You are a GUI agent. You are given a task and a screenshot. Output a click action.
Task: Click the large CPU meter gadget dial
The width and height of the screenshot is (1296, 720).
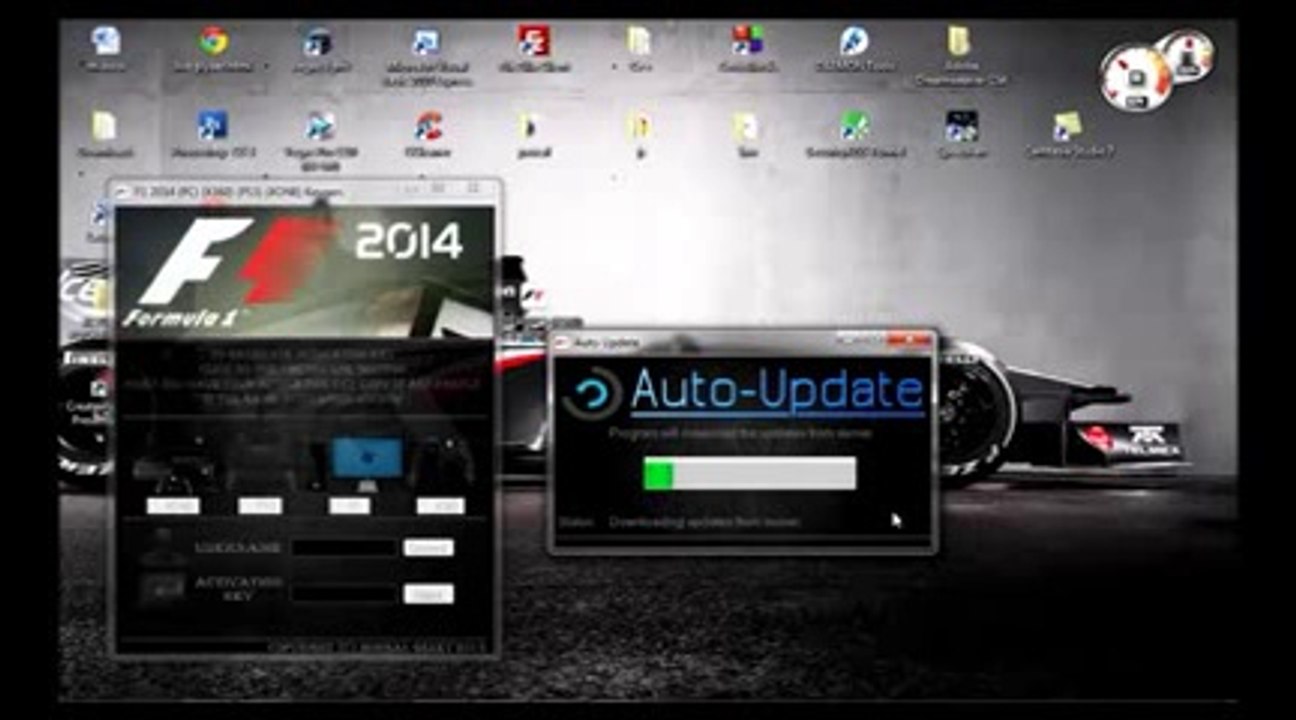click(x=1136, y=78)
